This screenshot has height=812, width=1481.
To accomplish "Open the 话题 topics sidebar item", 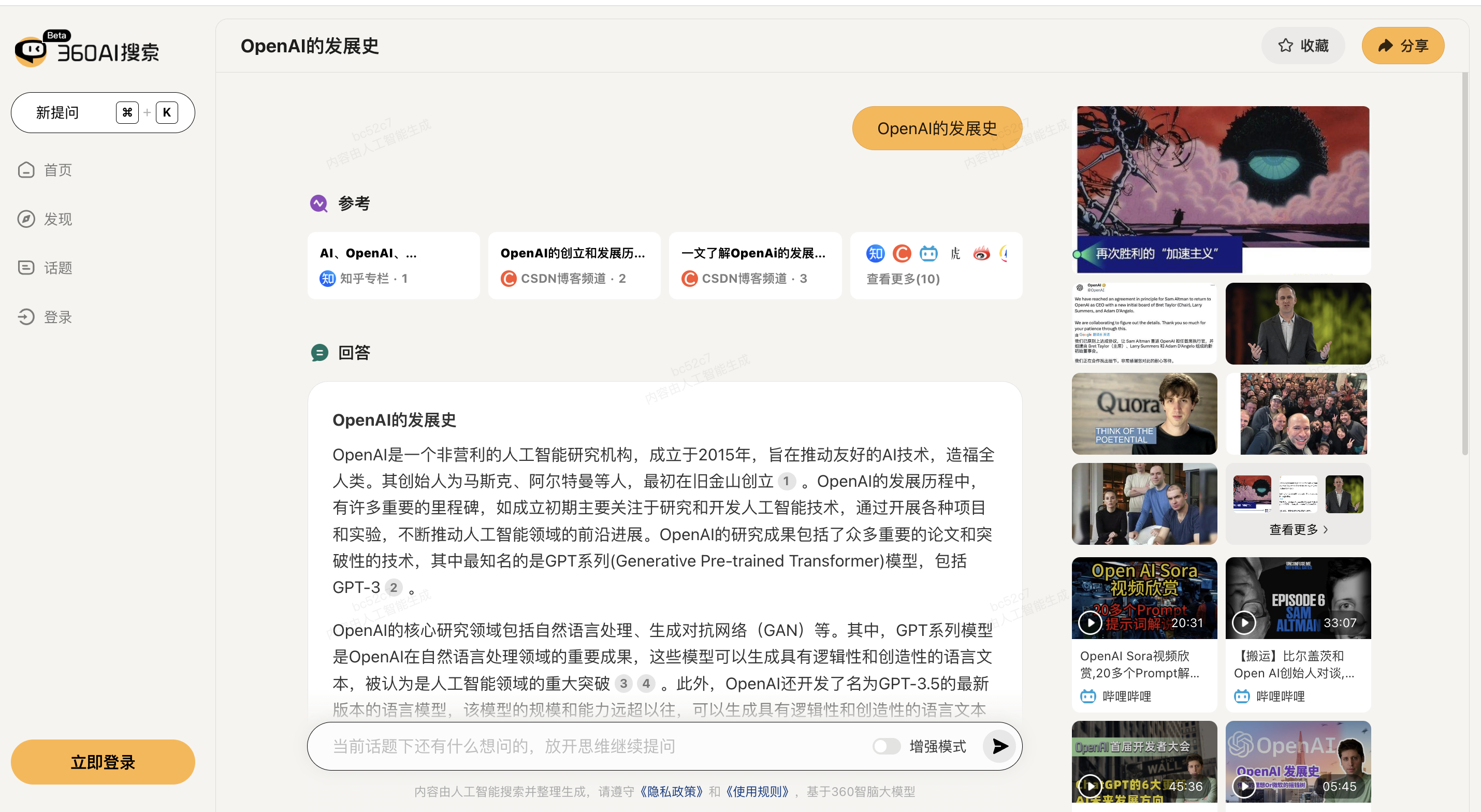I will click(x=45, y=268).
